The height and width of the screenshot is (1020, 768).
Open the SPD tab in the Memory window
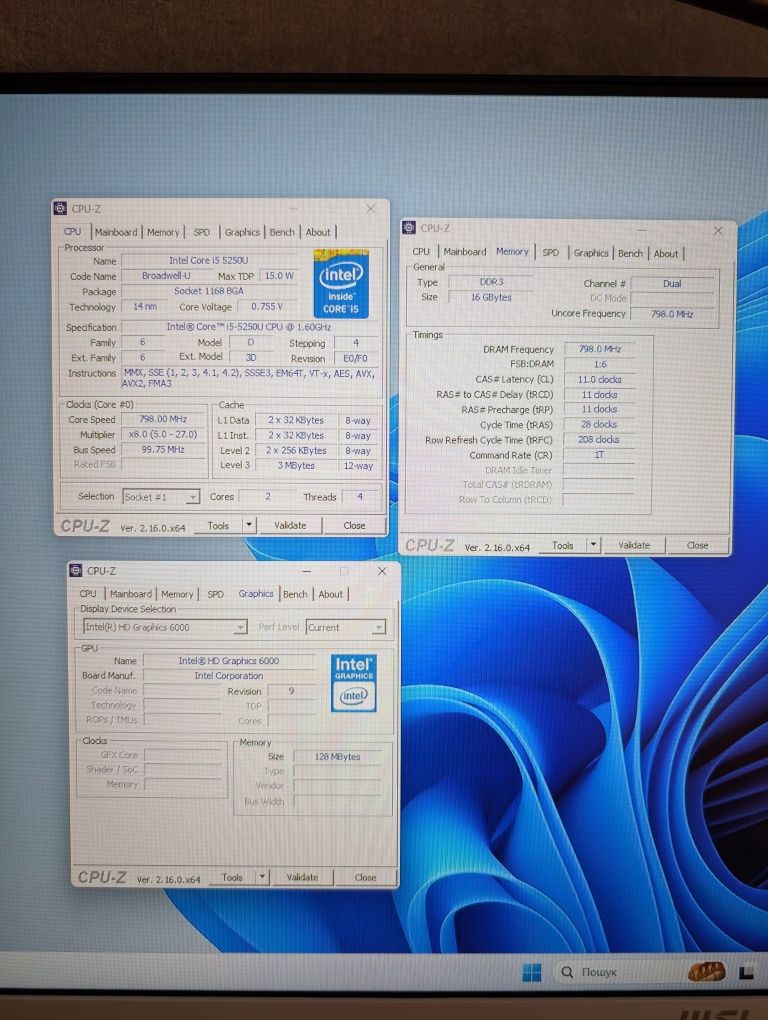click(550, 252)
